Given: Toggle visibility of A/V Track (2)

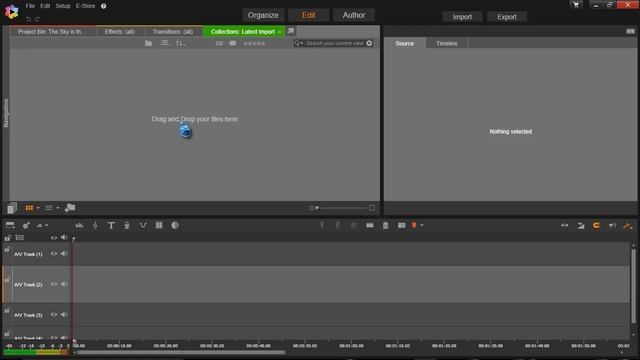Looking at the screenshot, I should pyautogui.click(x=53, y=284).
